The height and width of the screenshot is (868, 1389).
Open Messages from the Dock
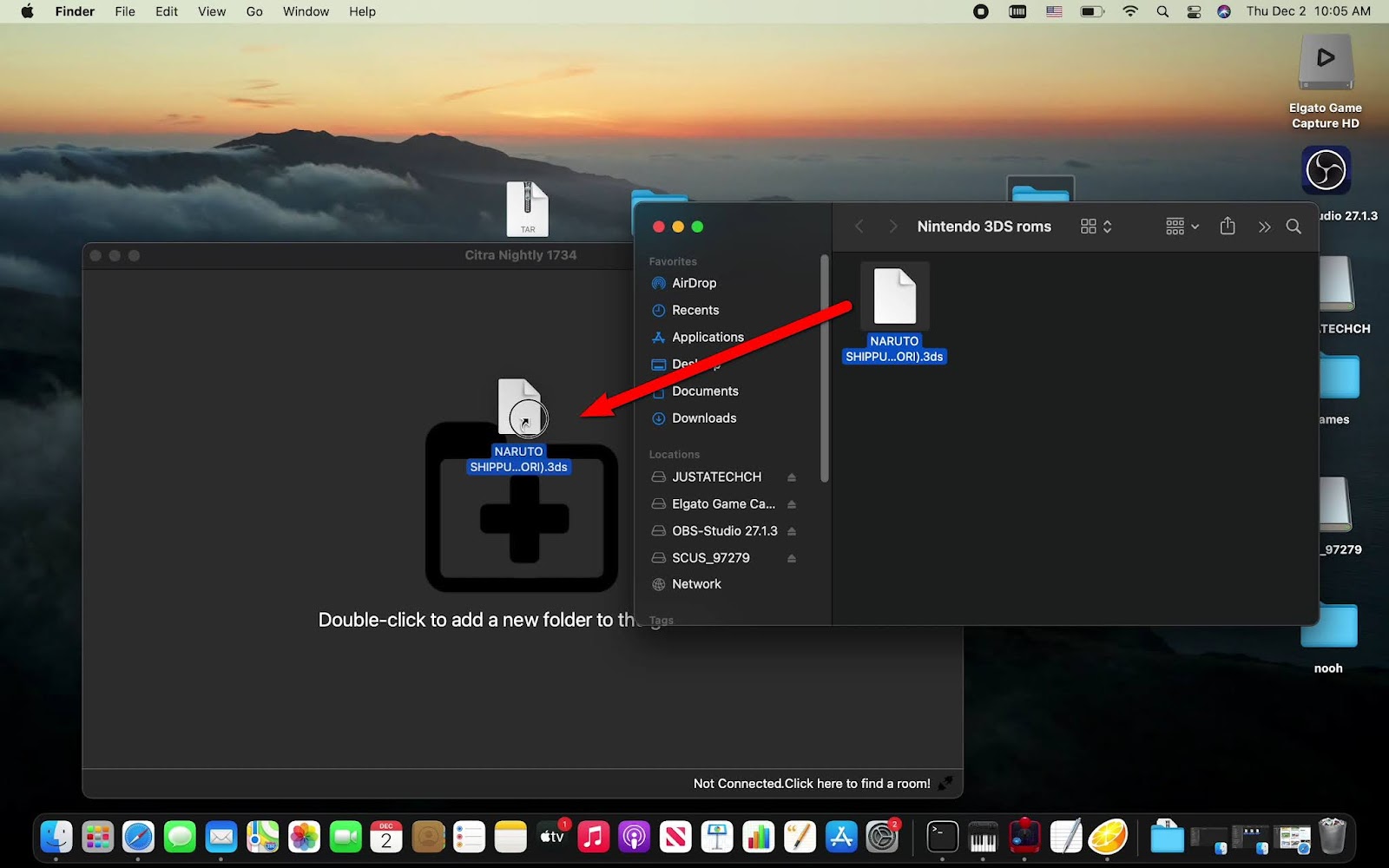coord(180,838)
